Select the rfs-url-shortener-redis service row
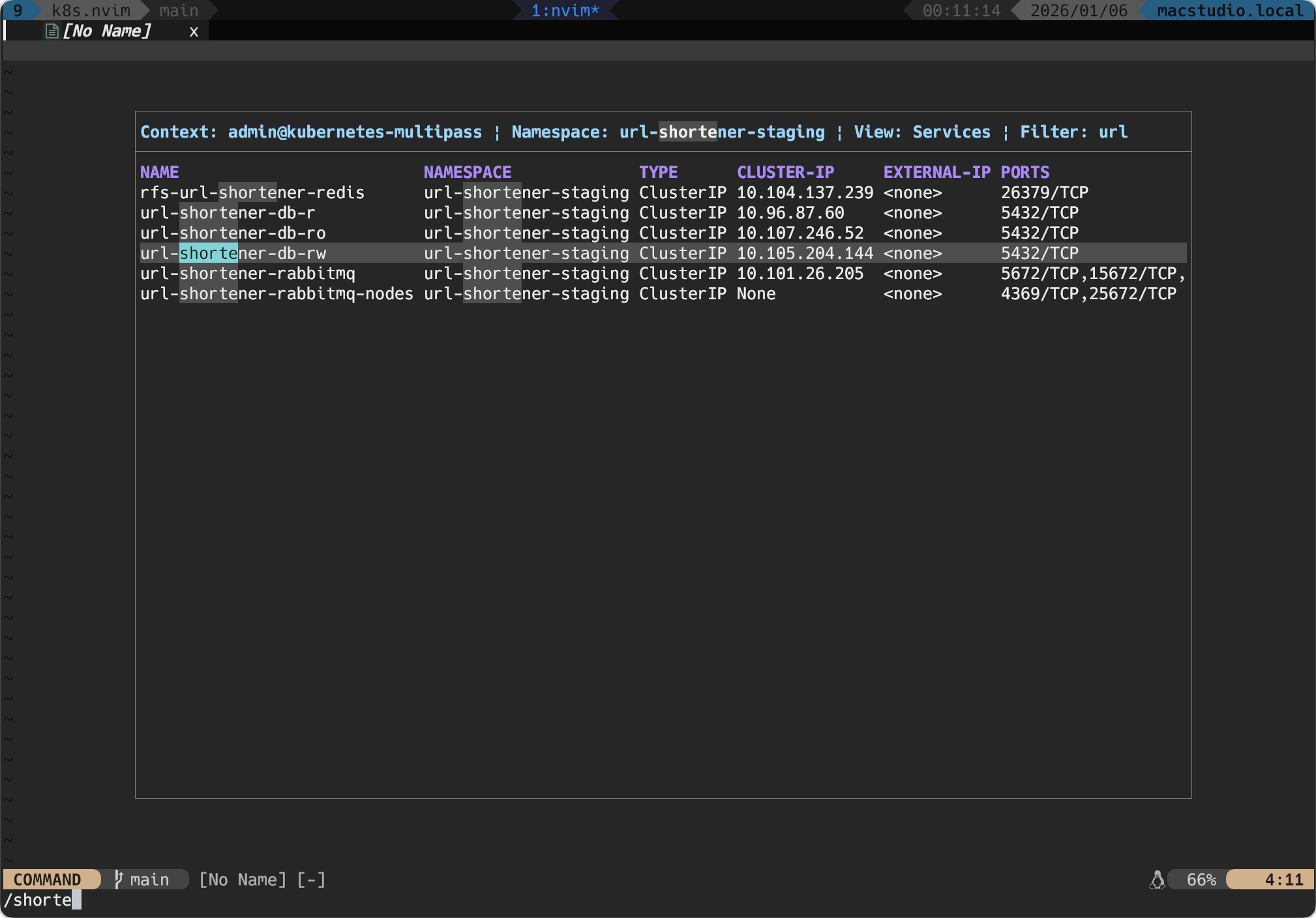 252,192
